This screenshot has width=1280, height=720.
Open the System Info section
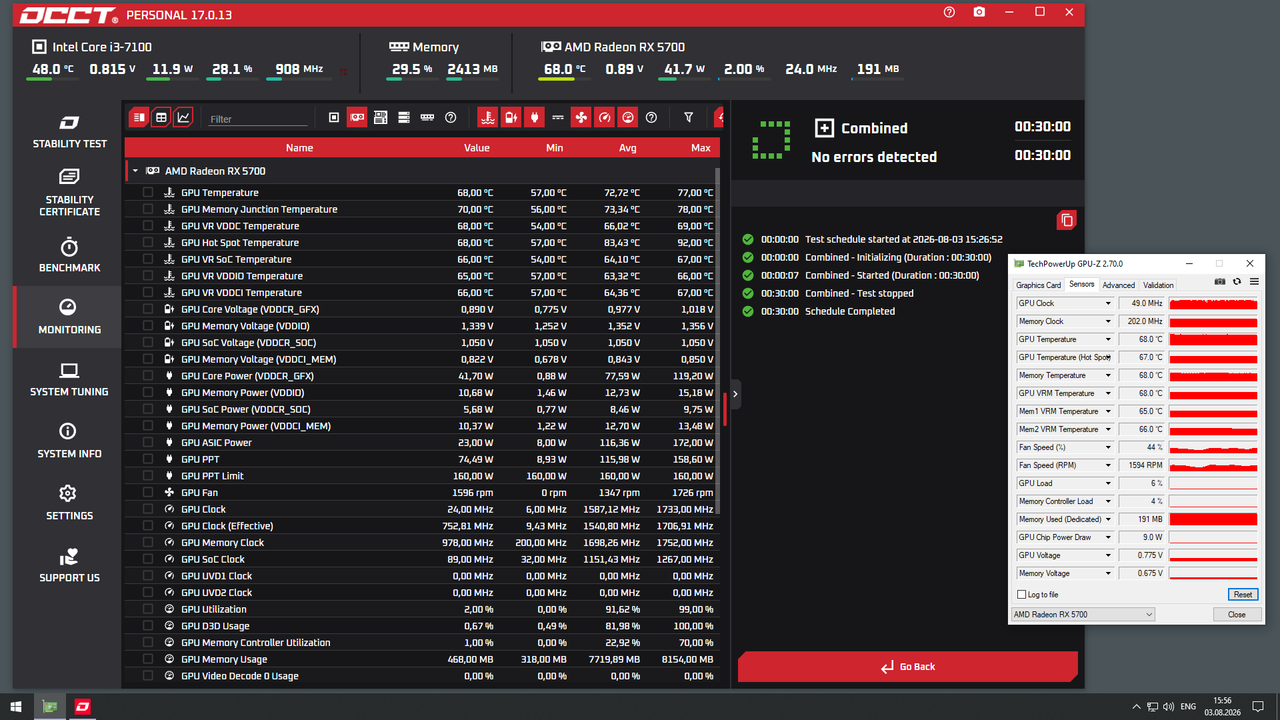point(69,441)
